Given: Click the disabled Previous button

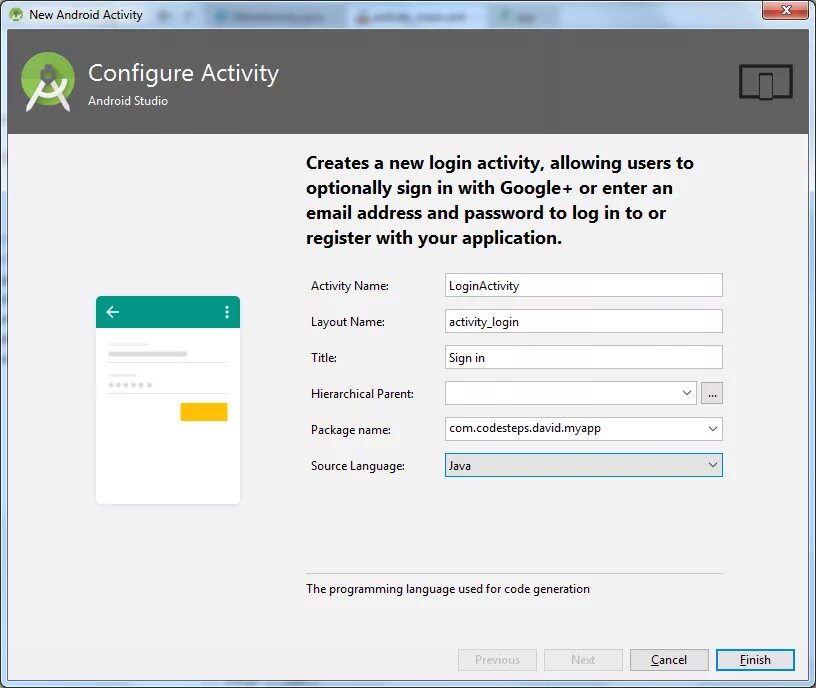Looking at the screenshot, I should [498, 660].
